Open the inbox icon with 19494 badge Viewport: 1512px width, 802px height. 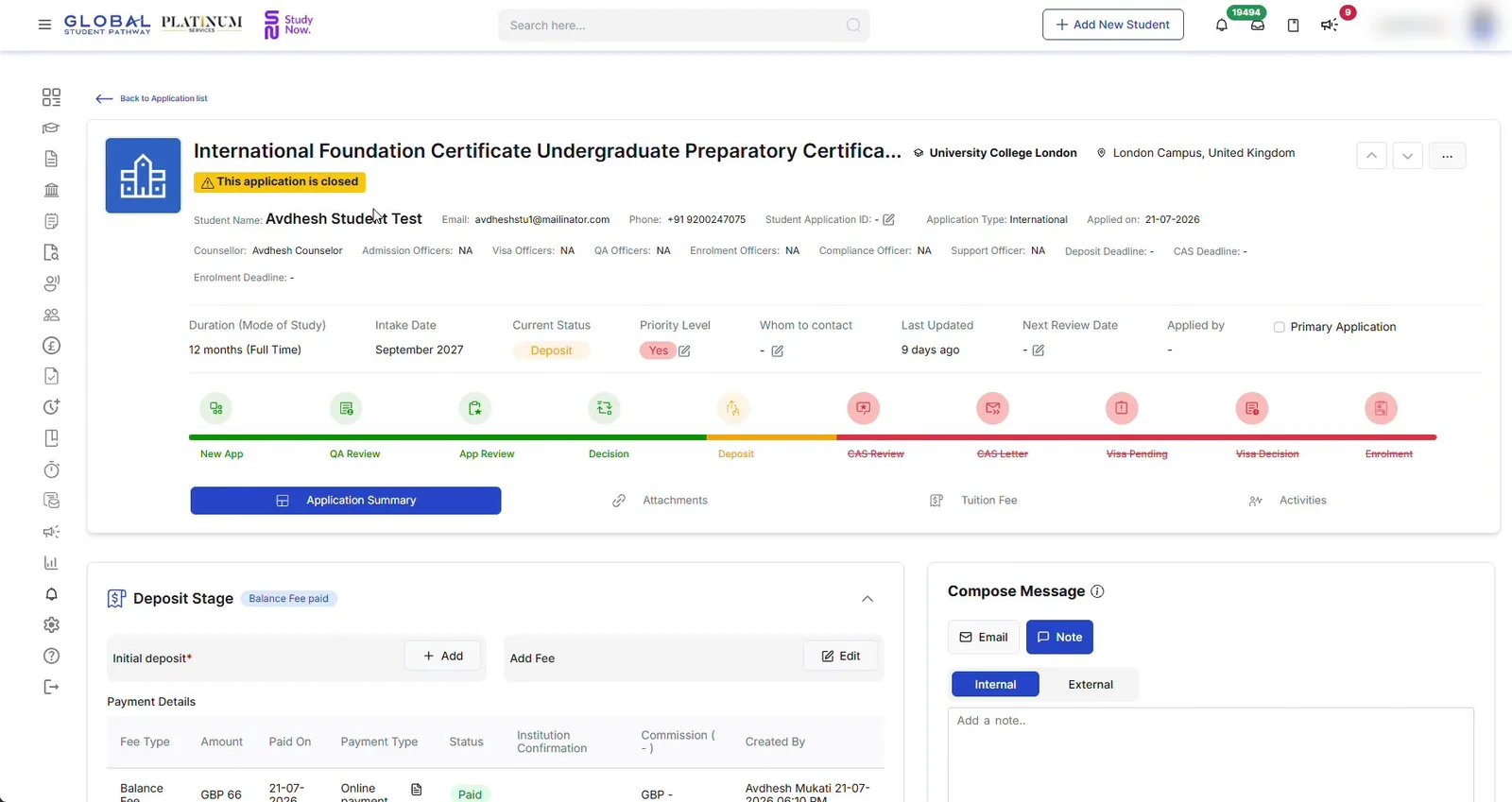(1257, 26)
